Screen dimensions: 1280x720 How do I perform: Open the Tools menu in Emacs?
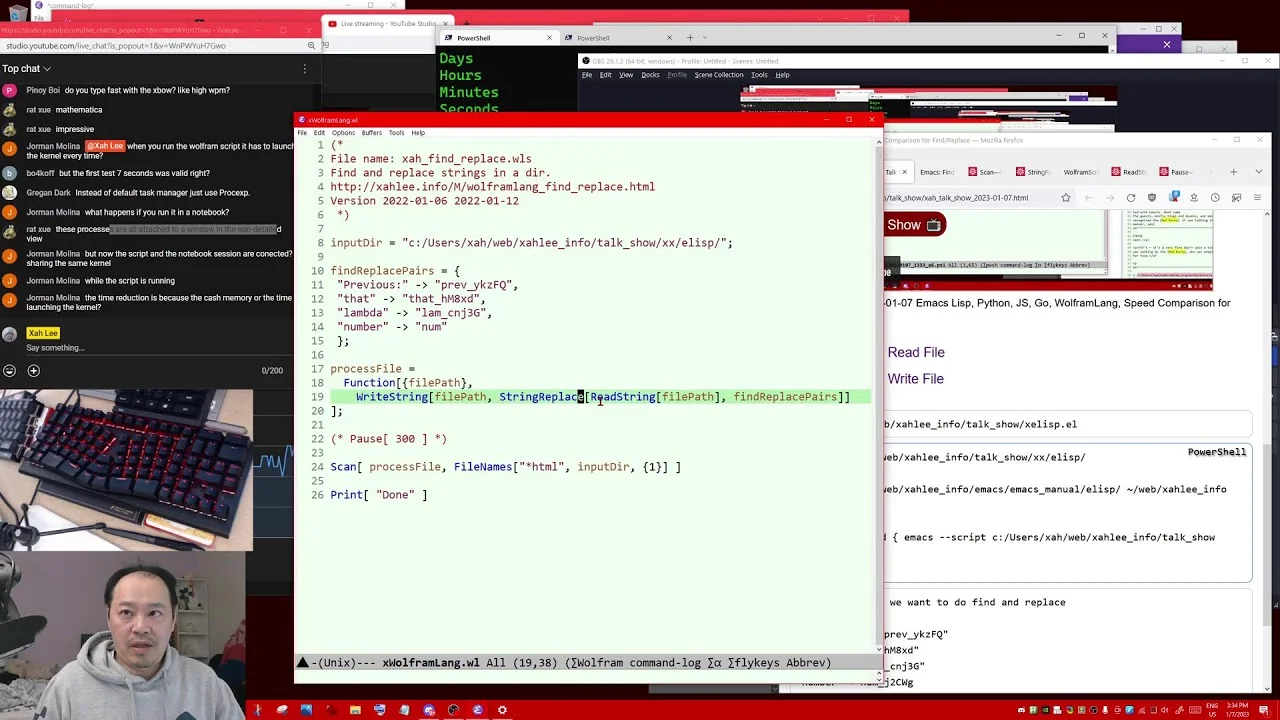point(396,133)
